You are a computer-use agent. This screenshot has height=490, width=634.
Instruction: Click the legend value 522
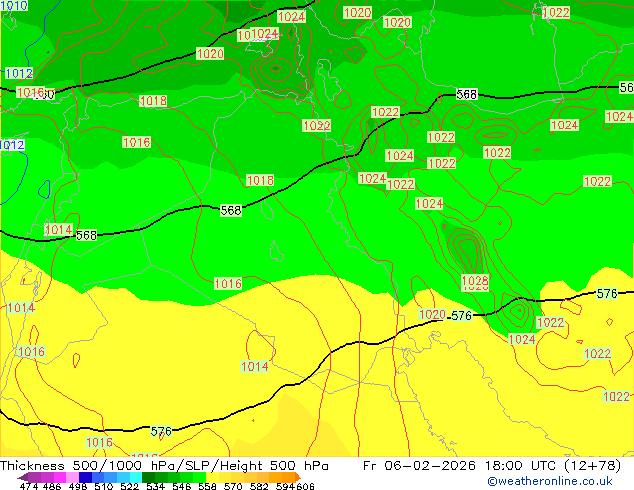click(129, 486)
